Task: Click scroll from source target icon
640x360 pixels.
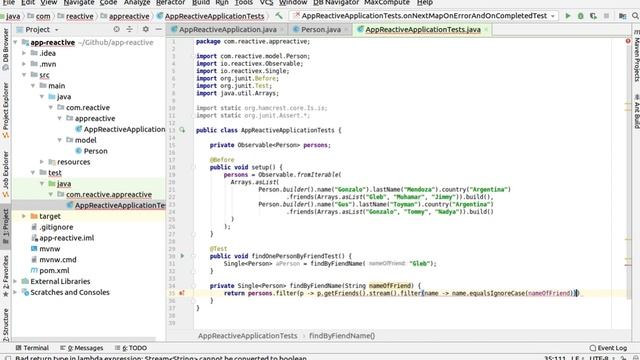Action: [x=117, y=29]
